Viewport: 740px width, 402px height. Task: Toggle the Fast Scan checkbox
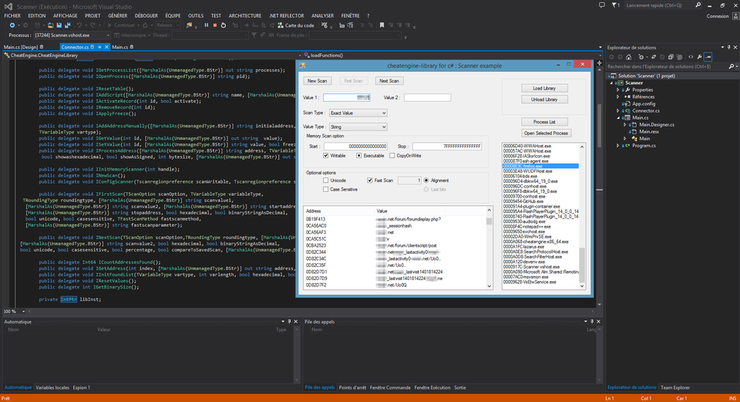click(371, 180)
